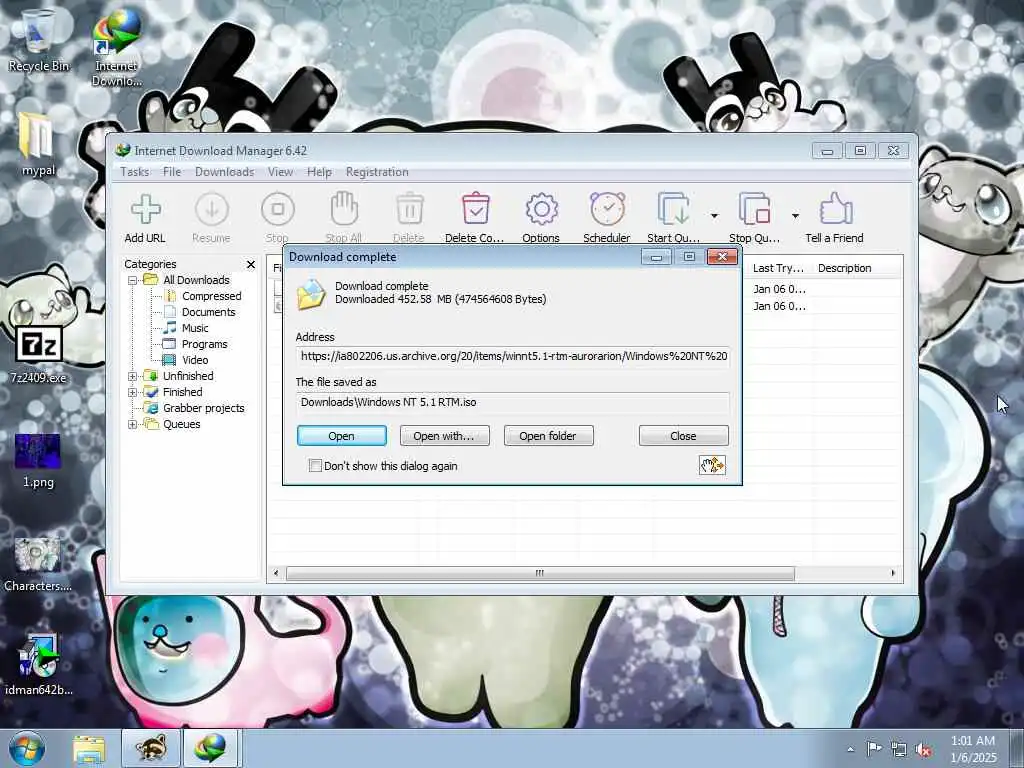The image size is (1024, 768).
Task: Open the File Explorer taskbar icon
Action: click(x=89, y=748)
